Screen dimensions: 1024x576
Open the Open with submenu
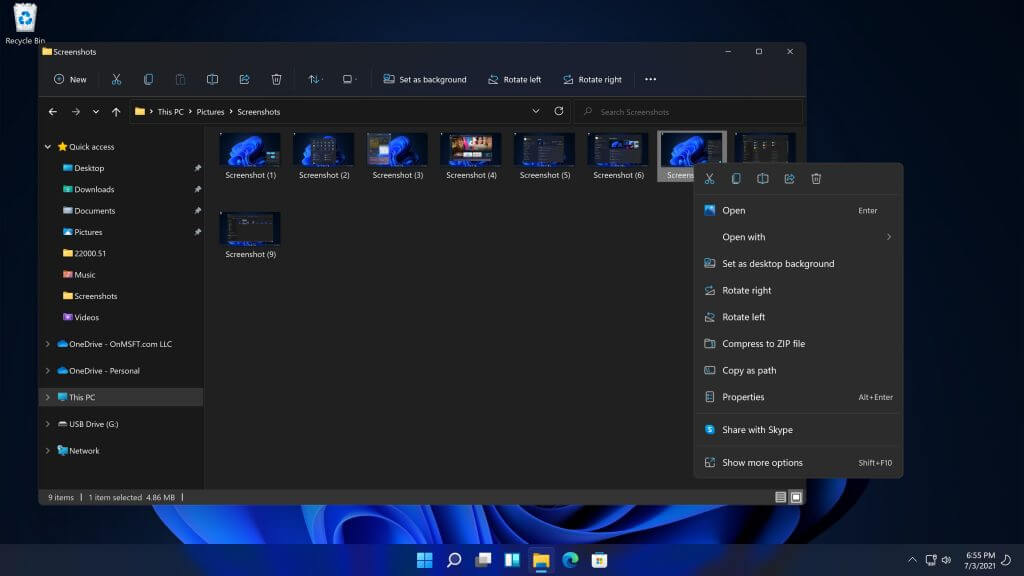[x=798, y=237]
